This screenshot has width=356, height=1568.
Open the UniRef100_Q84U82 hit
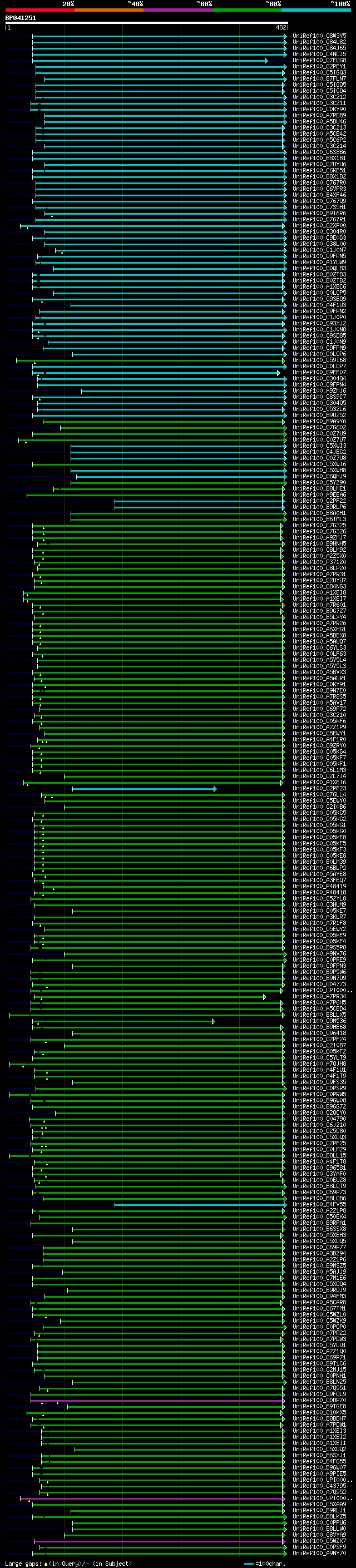319,42
